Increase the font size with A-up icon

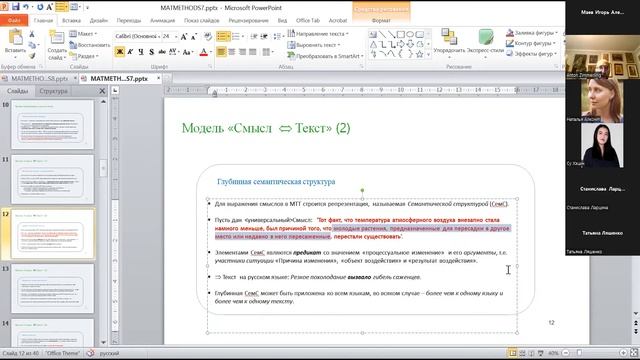pyautogui.click(x=184, y=37)
